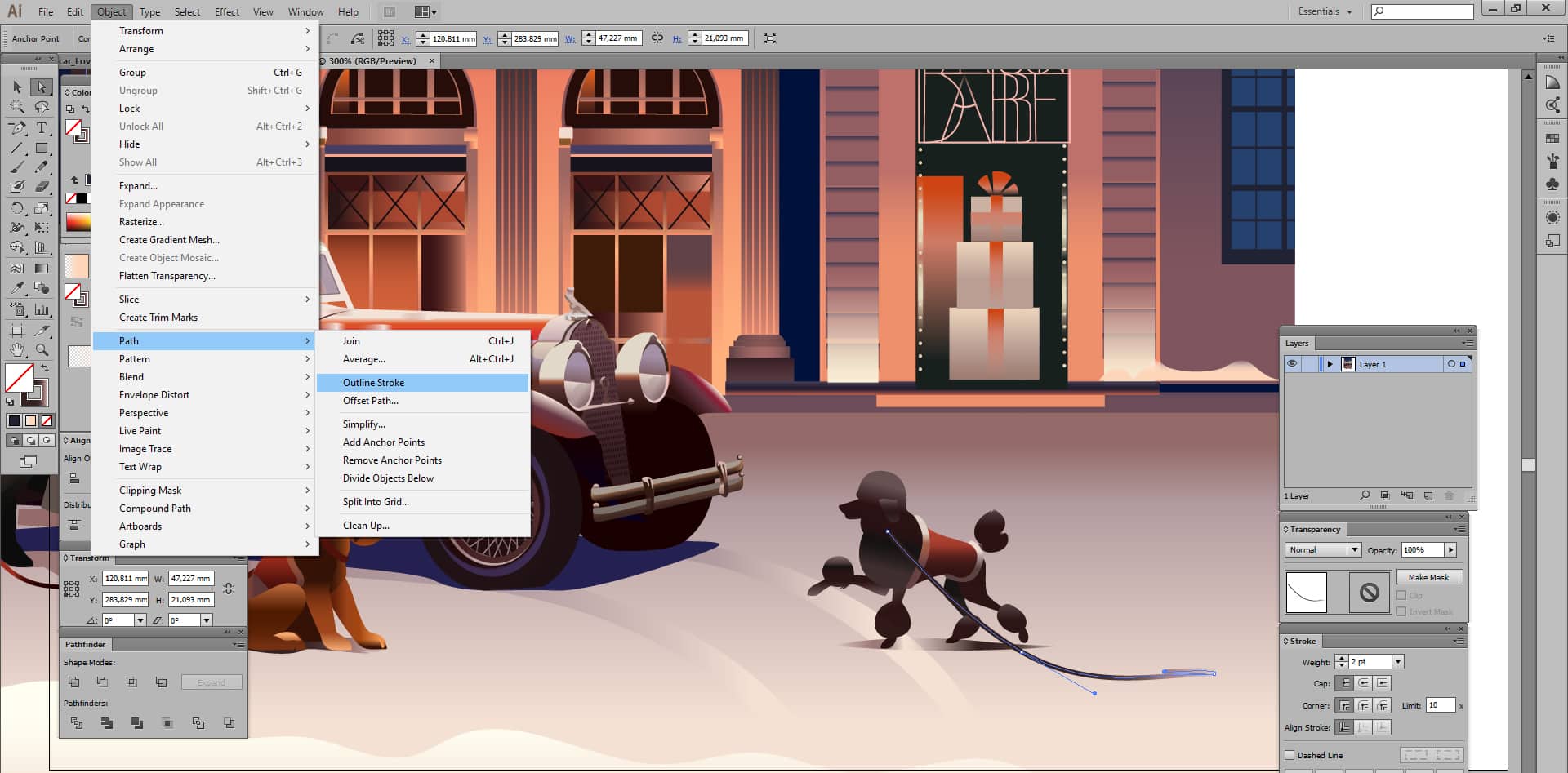
Task: Select the Pen tool in the toolbox
Action: (17, 128)
